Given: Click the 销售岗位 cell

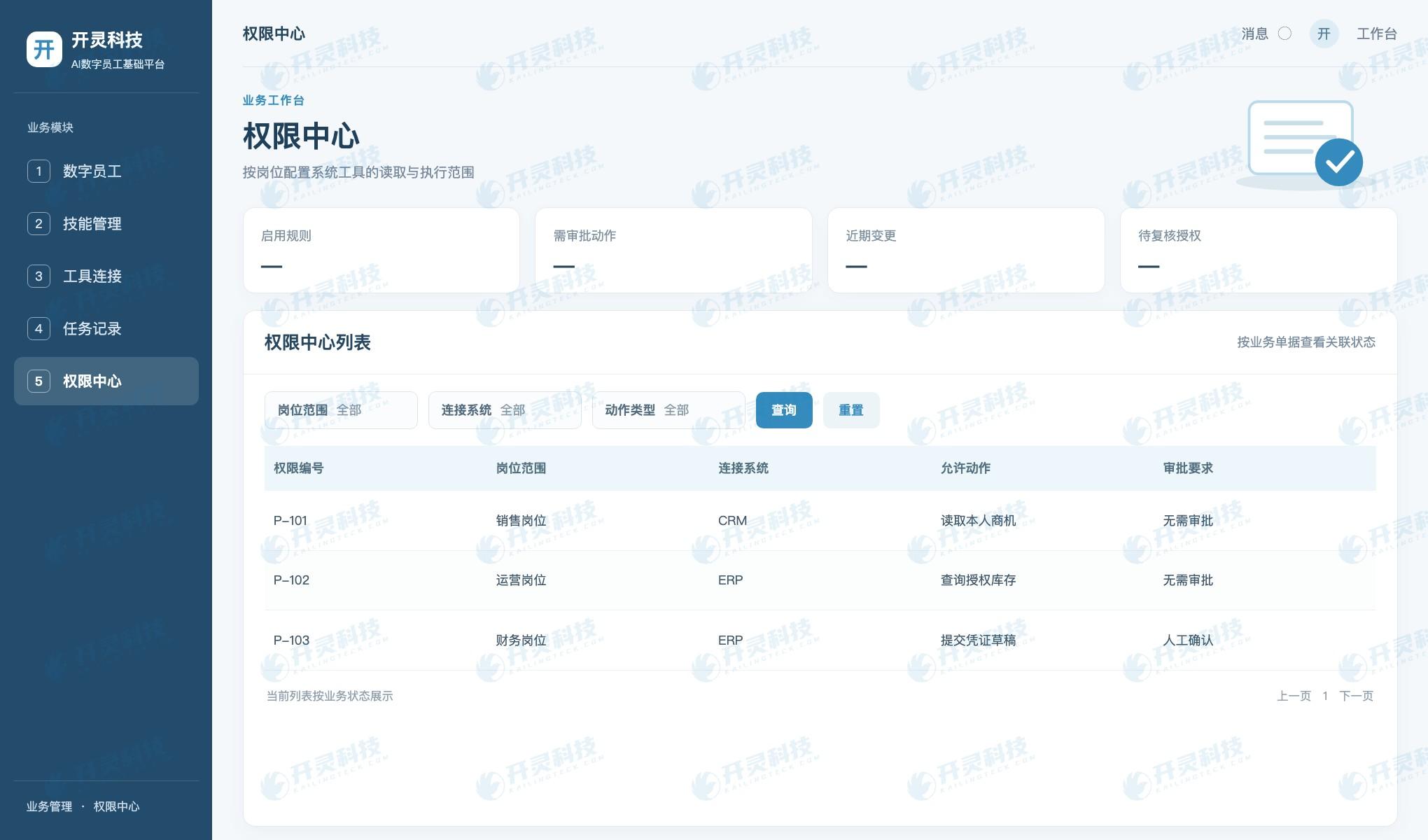Looking at the screenshot, I should (521, 521).
